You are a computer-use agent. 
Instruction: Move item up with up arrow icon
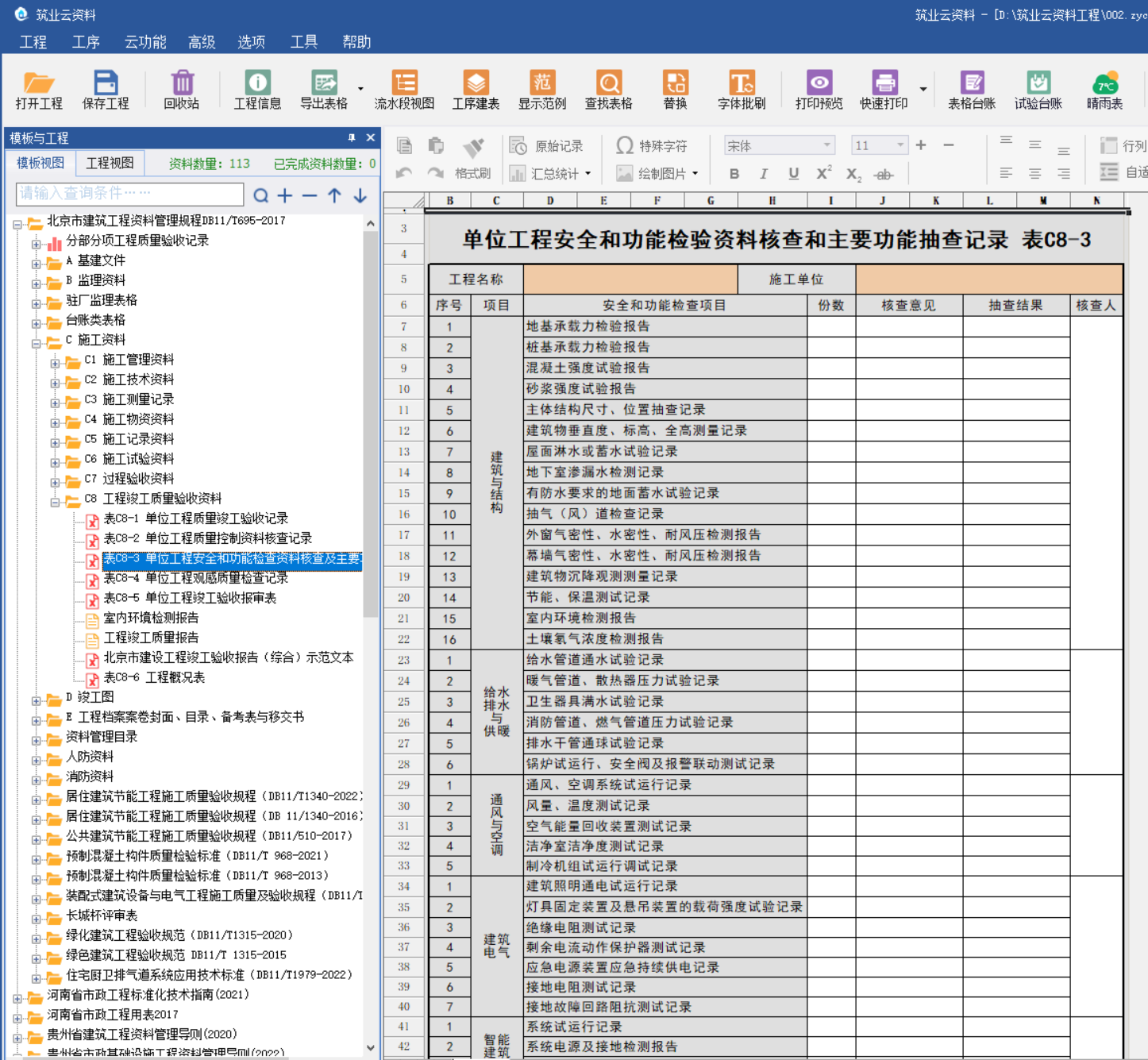click(335, 195)
